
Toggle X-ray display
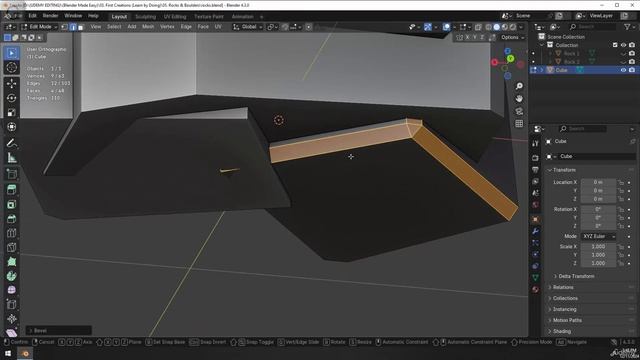point(478,27)
